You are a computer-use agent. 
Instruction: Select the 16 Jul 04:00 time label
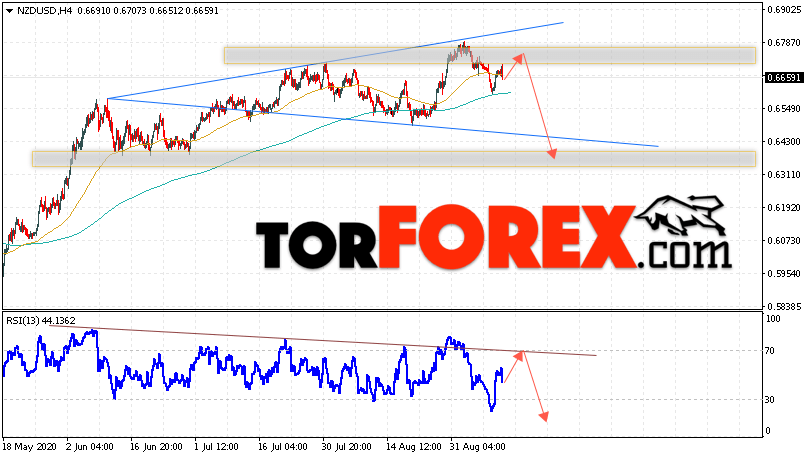pyautogui.click(x=283, y=447)
